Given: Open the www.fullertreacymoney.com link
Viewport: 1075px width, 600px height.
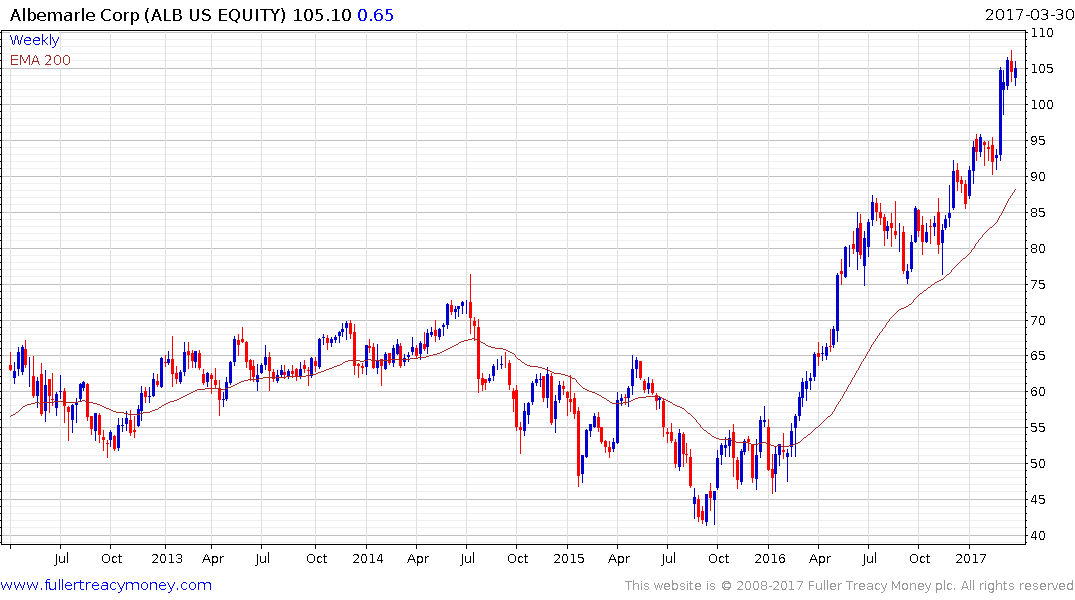Looking at the screenshot, I should [x=106, y=585].
